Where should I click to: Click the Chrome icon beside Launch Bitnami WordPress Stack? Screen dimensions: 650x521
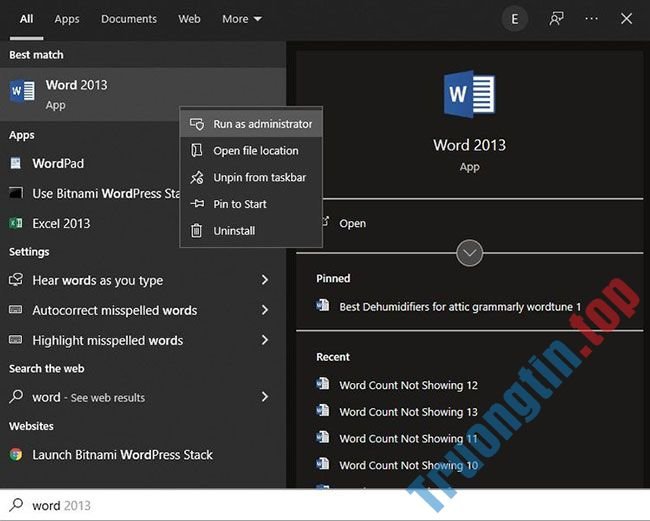pos(16,454)
